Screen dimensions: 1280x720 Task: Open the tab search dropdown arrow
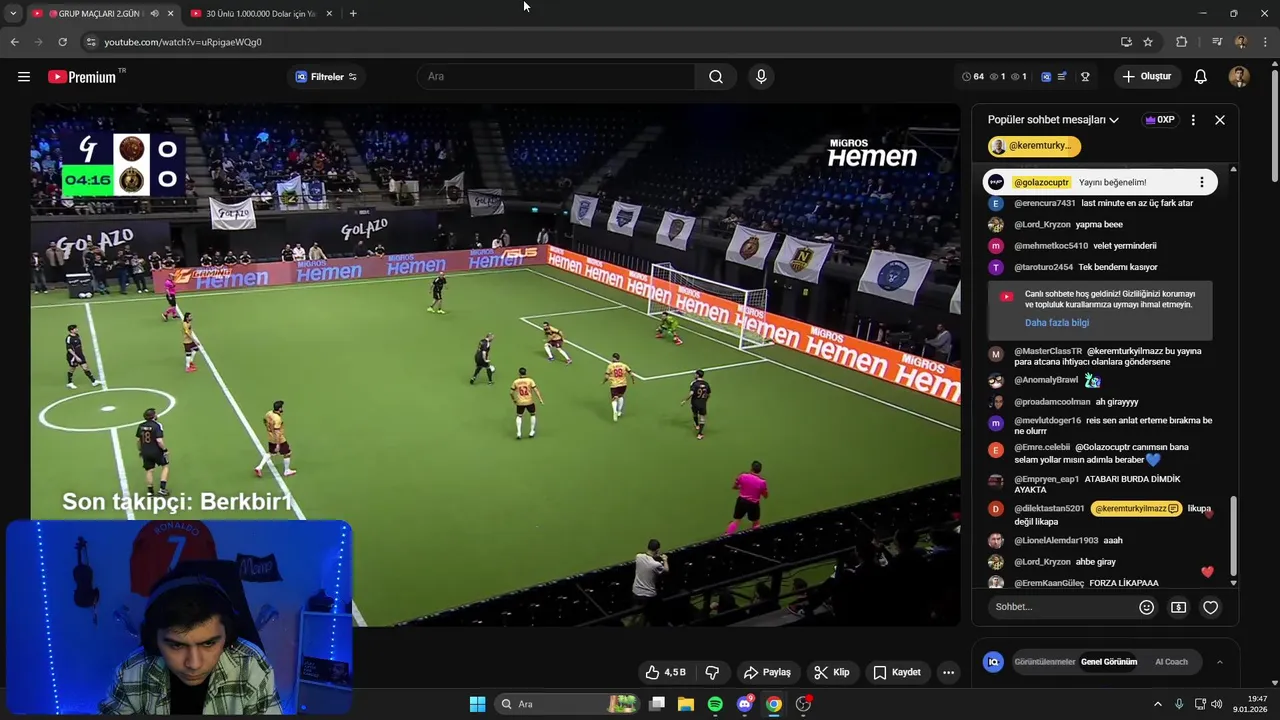tap(13, 14)
